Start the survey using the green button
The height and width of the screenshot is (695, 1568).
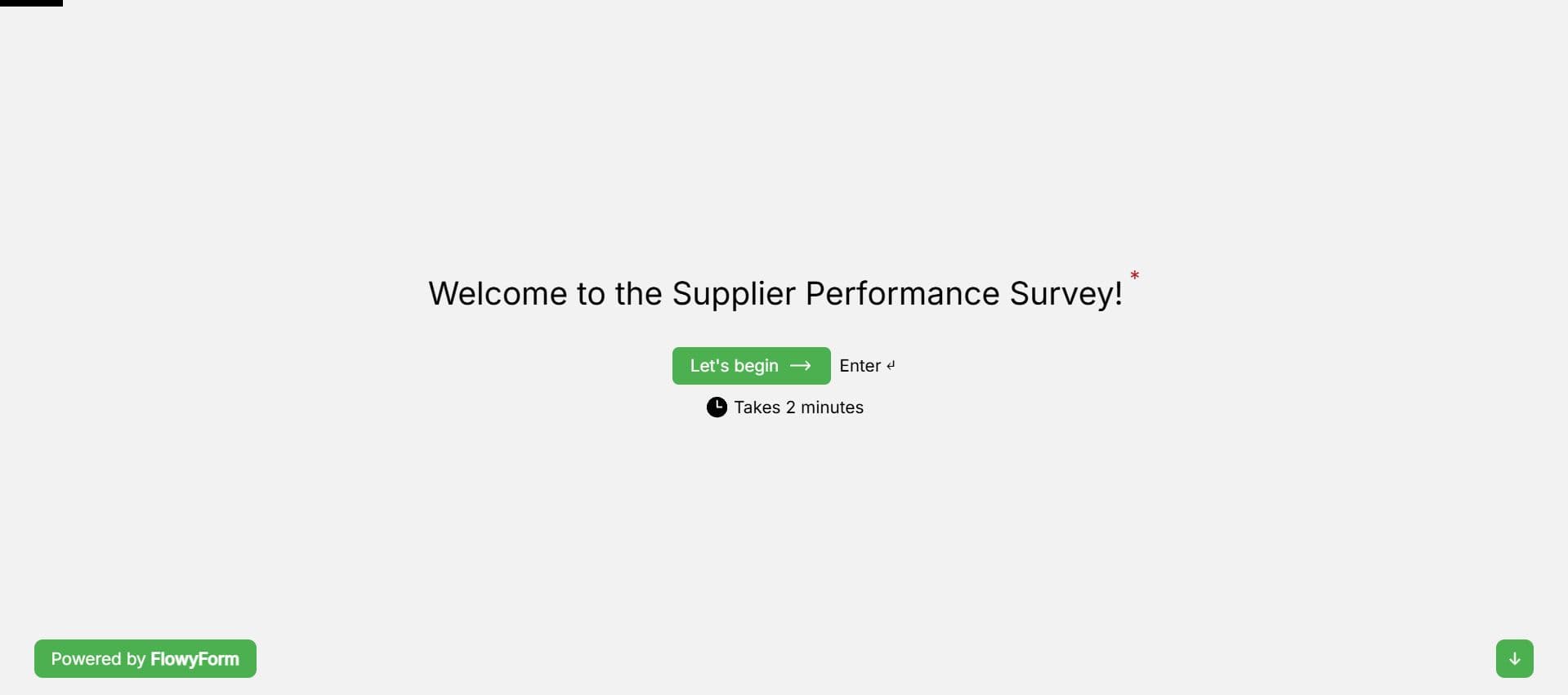tap(751, 365)
